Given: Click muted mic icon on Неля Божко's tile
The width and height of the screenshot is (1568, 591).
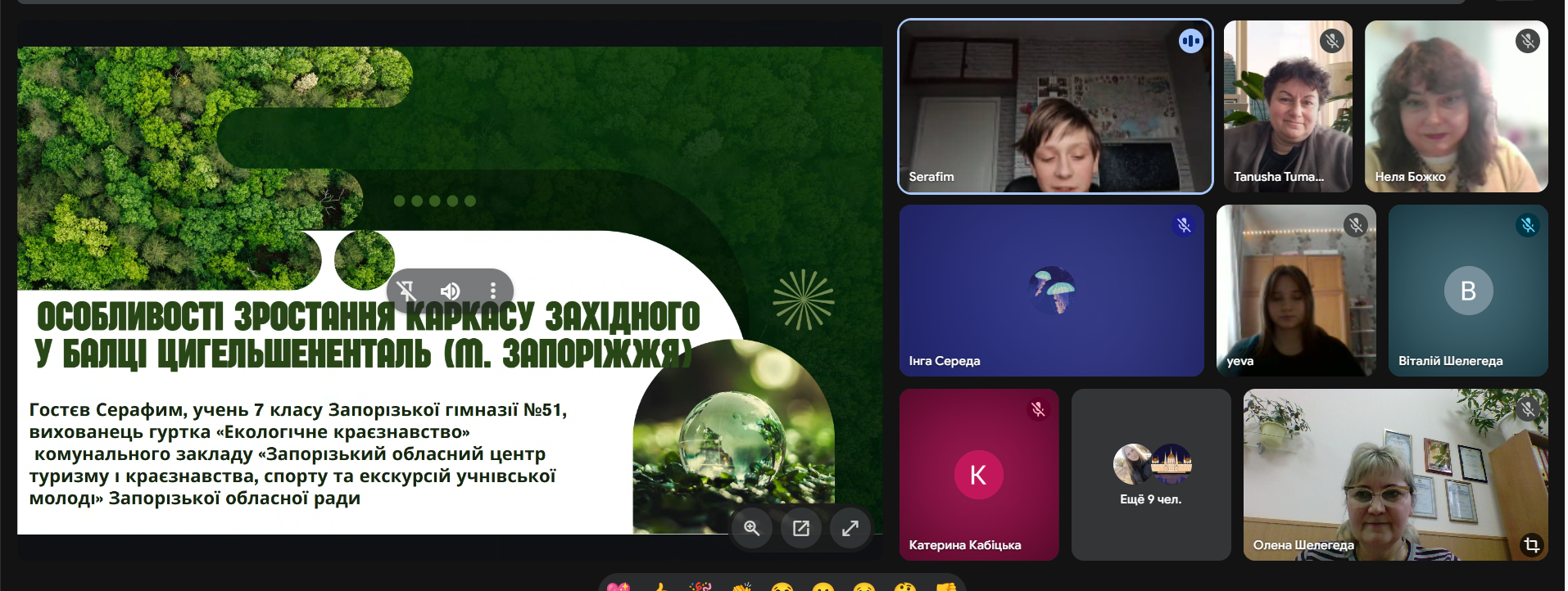Looking at the screenshot, I should [1527, 41].
